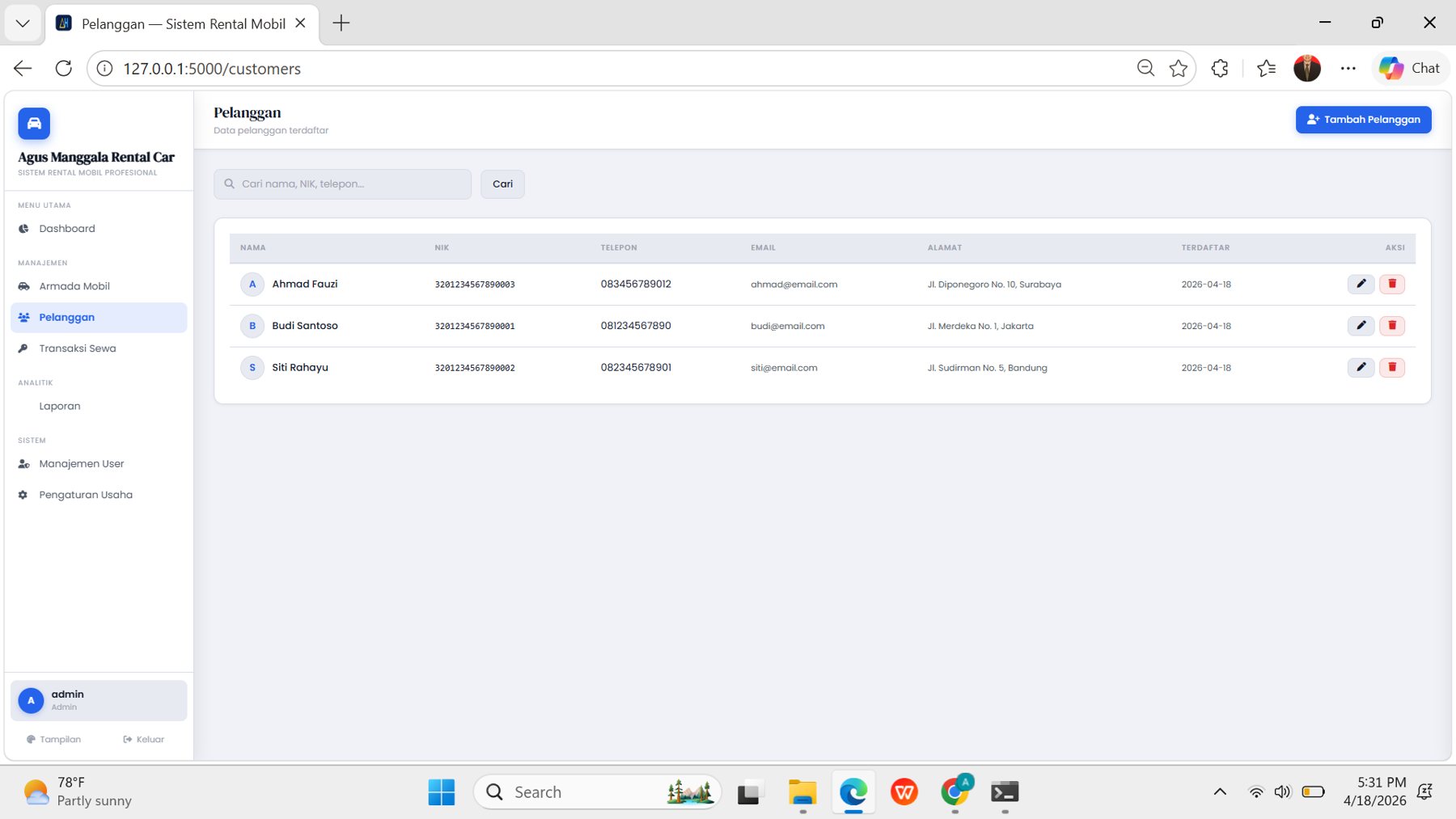
Task: Click Keluar to log out
Action: [144, 740]
